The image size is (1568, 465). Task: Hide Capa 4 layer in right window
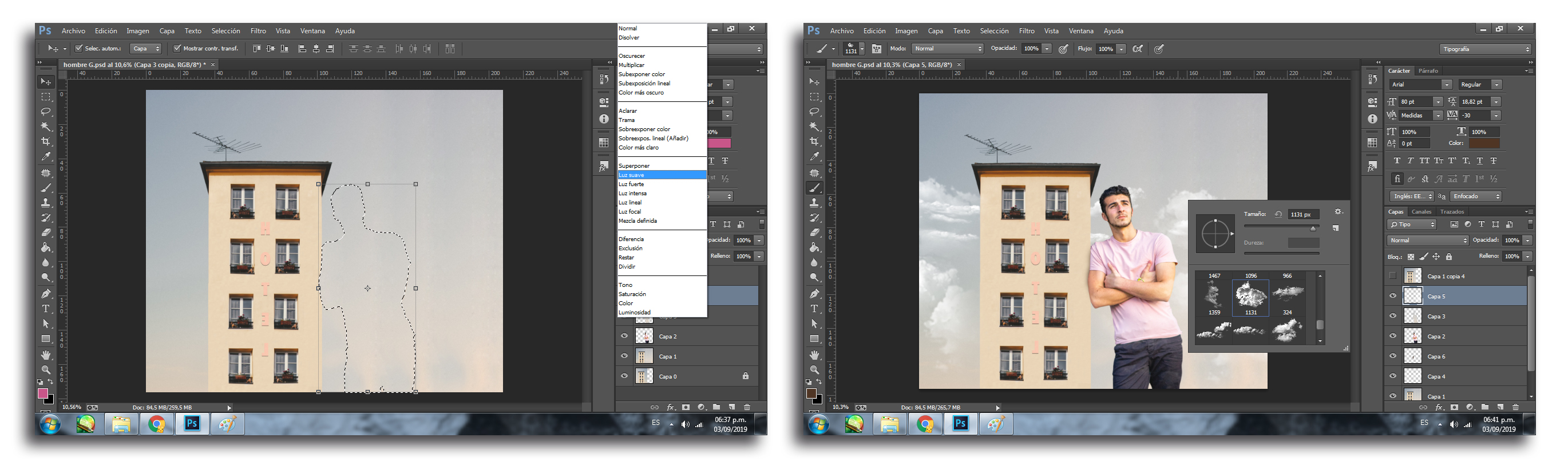coord(1393,377)
